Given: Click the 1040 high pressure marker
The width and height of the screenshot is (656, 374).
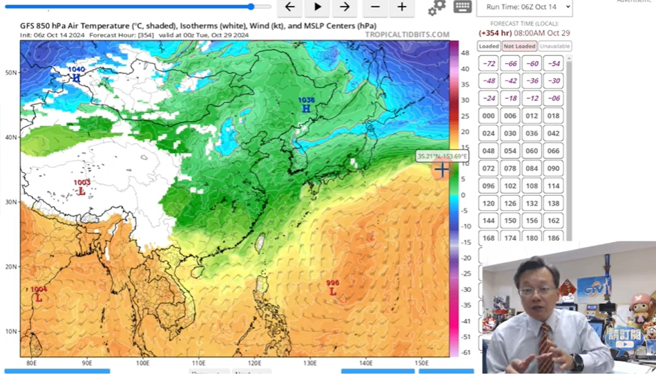Looking at the screenshot, I should click(76, 74).
